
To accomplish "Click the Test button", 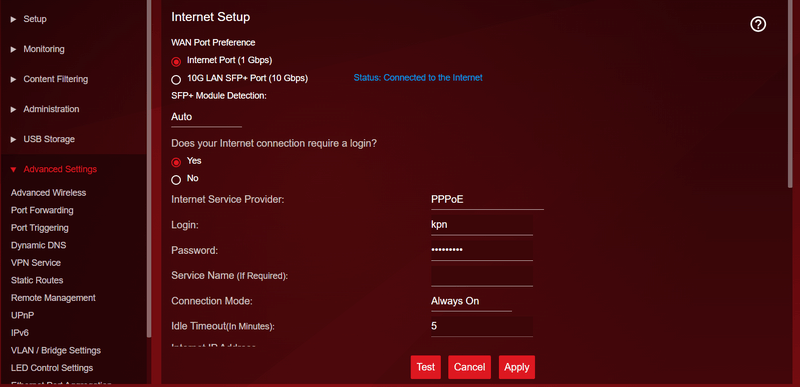I will 426,367.
